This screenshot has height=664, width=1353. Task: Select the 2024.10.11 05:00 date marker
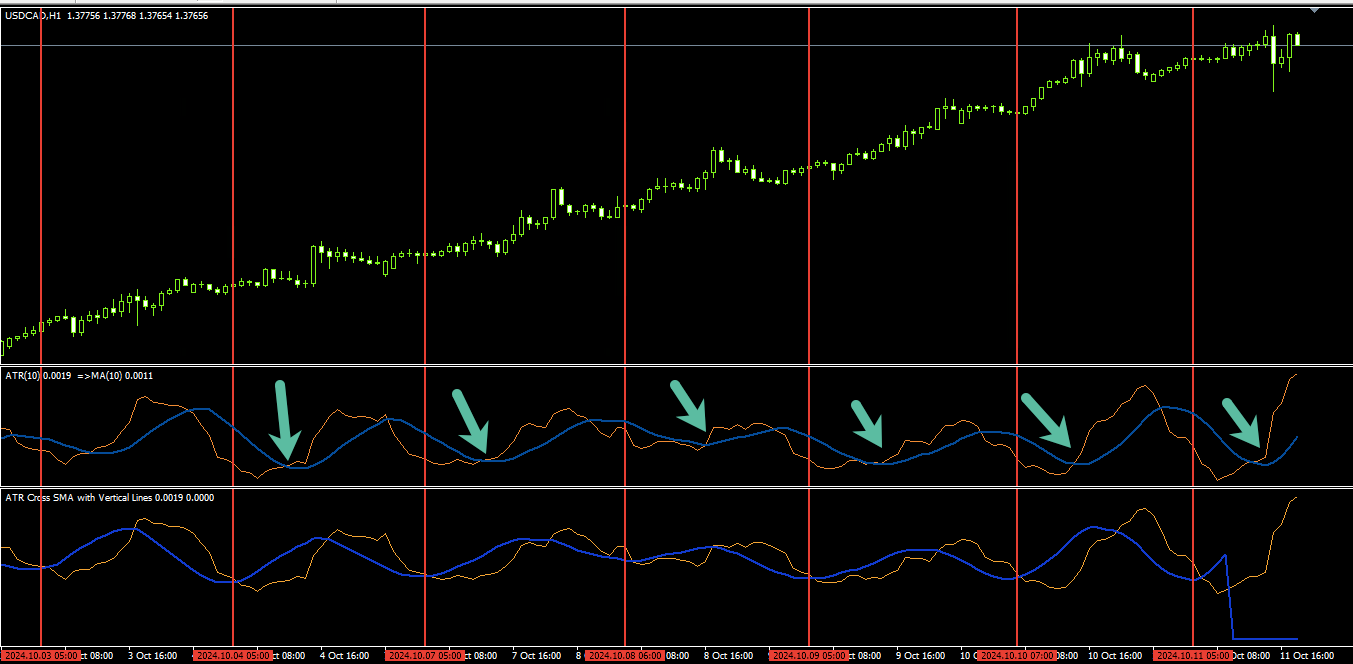pos(1193,656)
